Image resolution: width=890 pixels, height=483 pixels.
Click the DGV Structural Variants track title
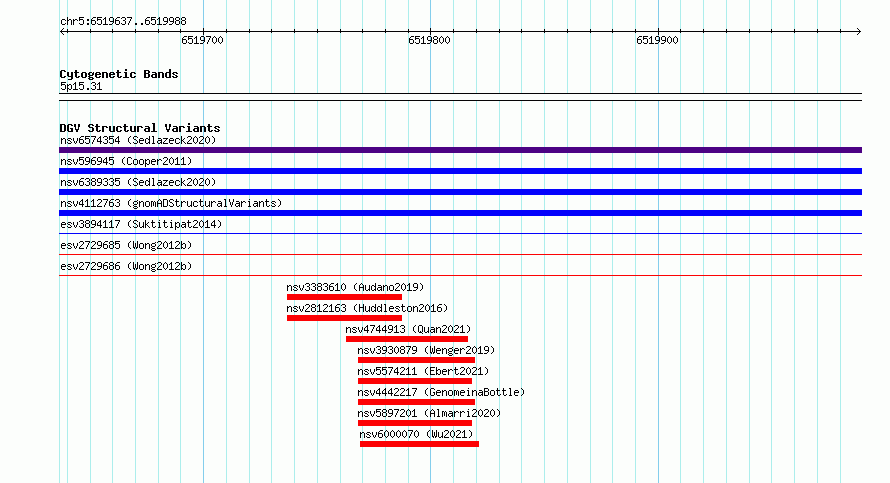pos(140,128)
